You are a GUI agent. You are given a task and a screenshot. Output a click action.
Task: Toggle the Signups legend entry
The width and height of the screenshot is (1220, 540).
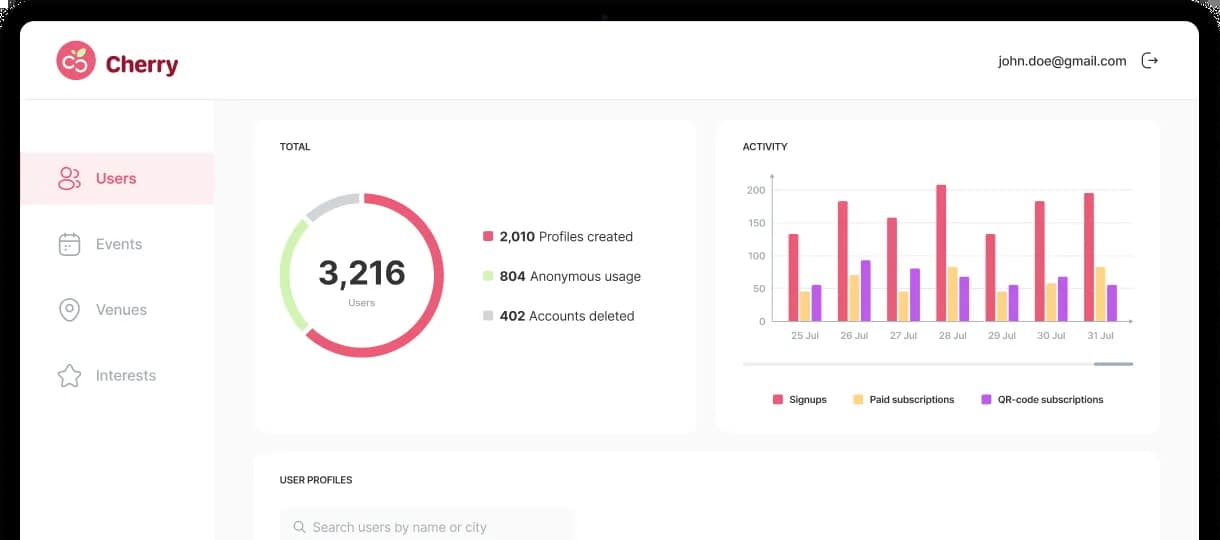(x=800, y=399)
